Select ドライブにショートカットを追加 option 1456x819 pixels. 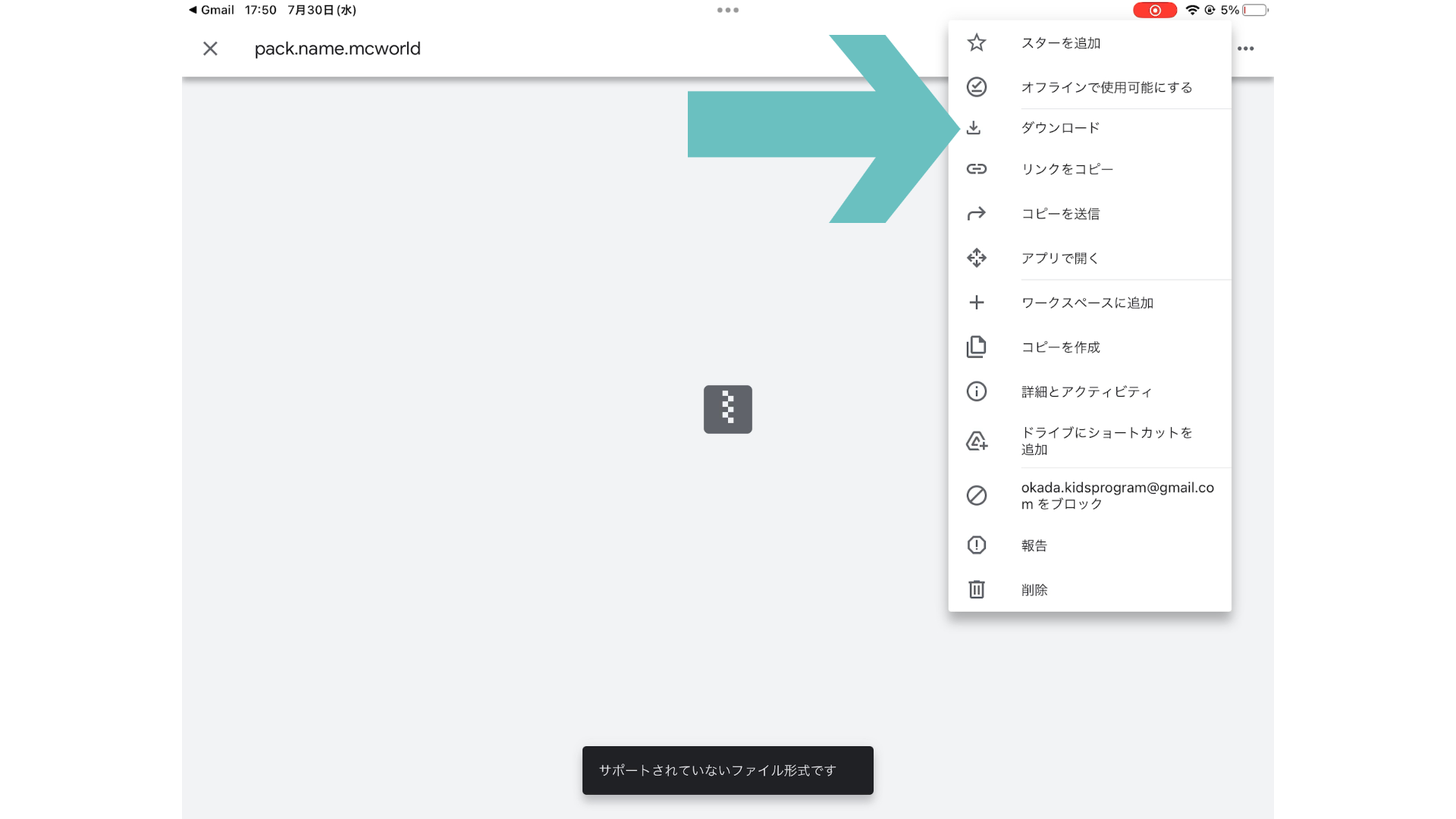coord(1106,441)
